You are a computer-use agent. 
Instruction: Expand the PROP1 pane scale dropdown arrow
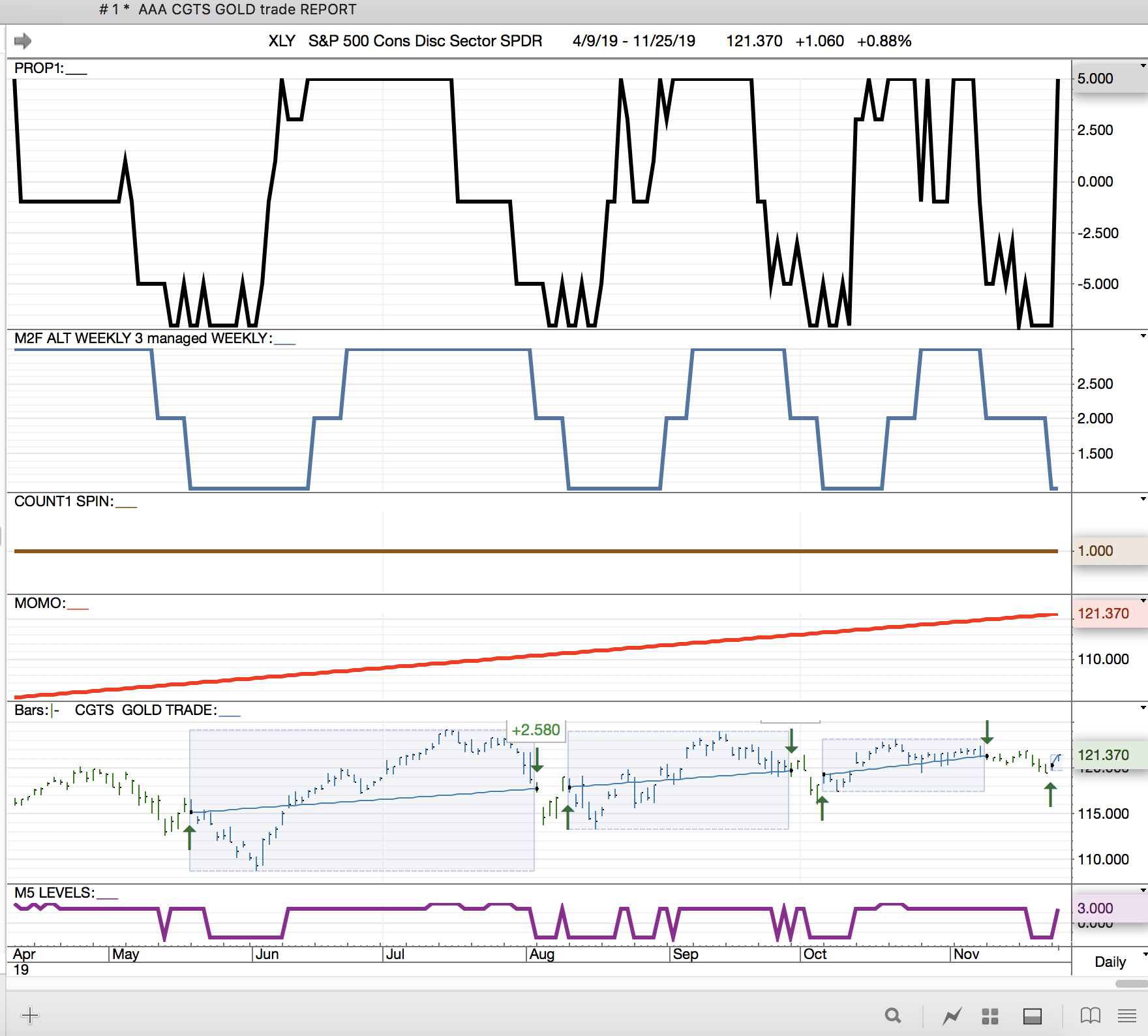click(1143, 66)
